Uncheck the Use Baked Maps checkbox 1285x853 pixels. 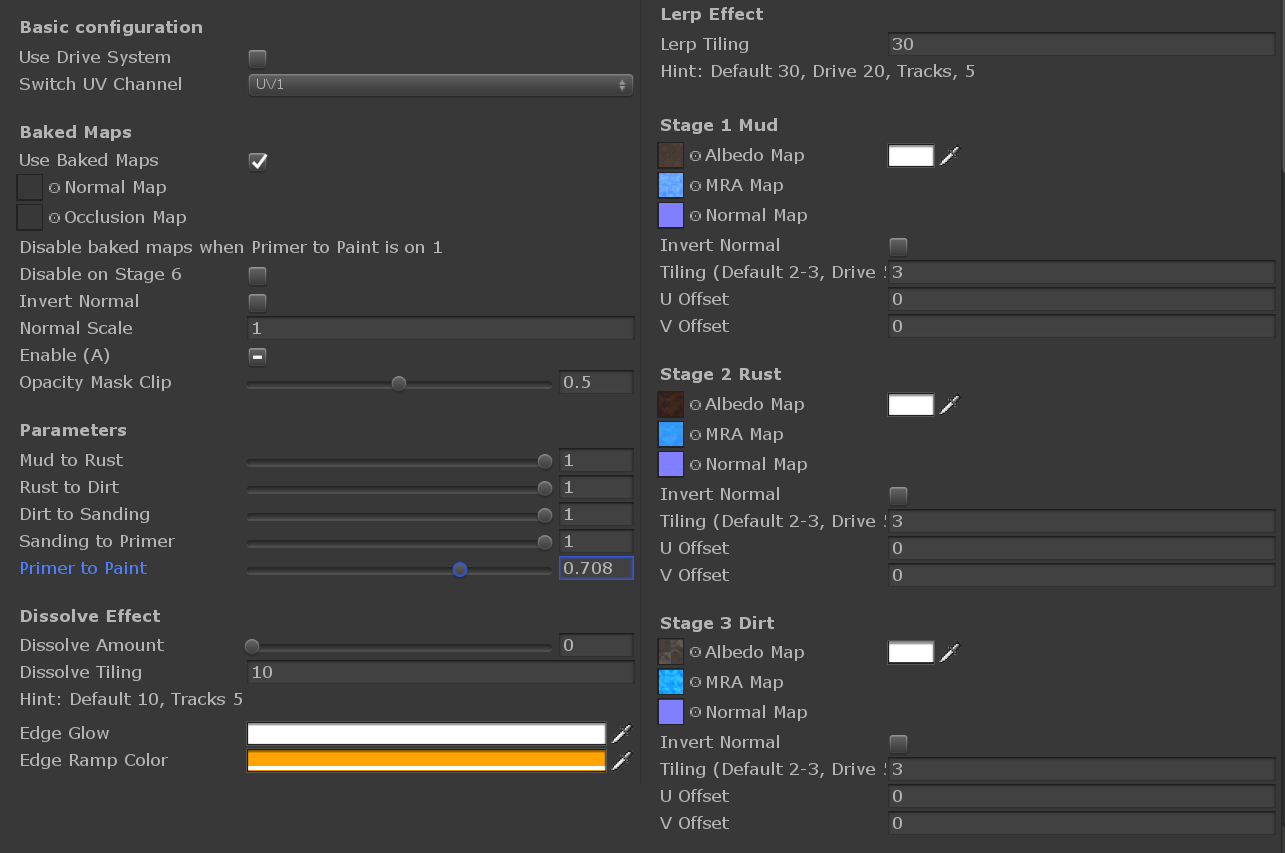coord(258,161)
